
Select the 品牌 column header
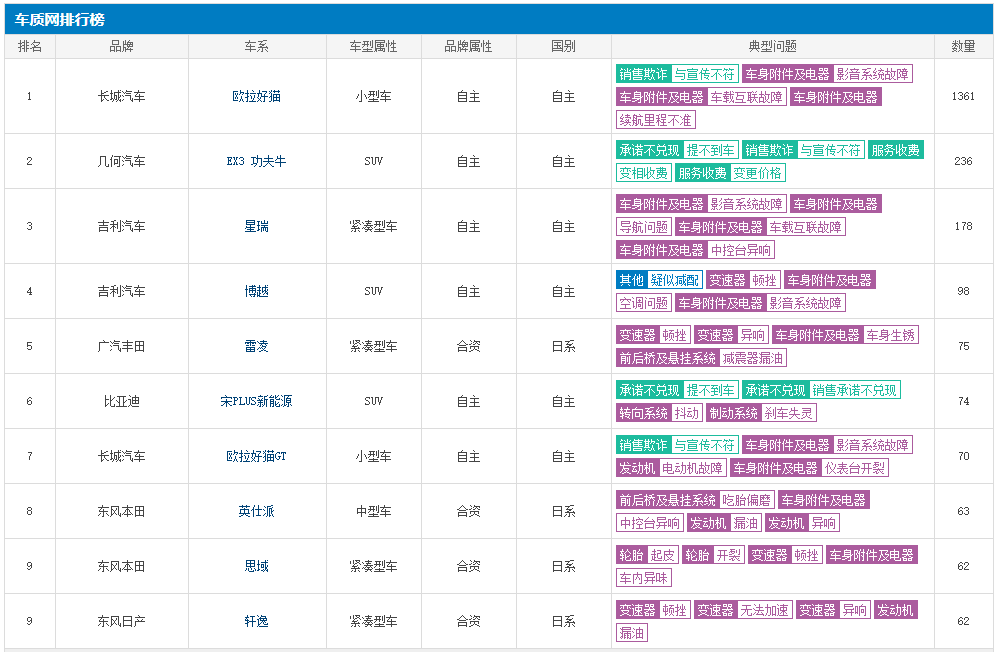(x=122, y=46)
